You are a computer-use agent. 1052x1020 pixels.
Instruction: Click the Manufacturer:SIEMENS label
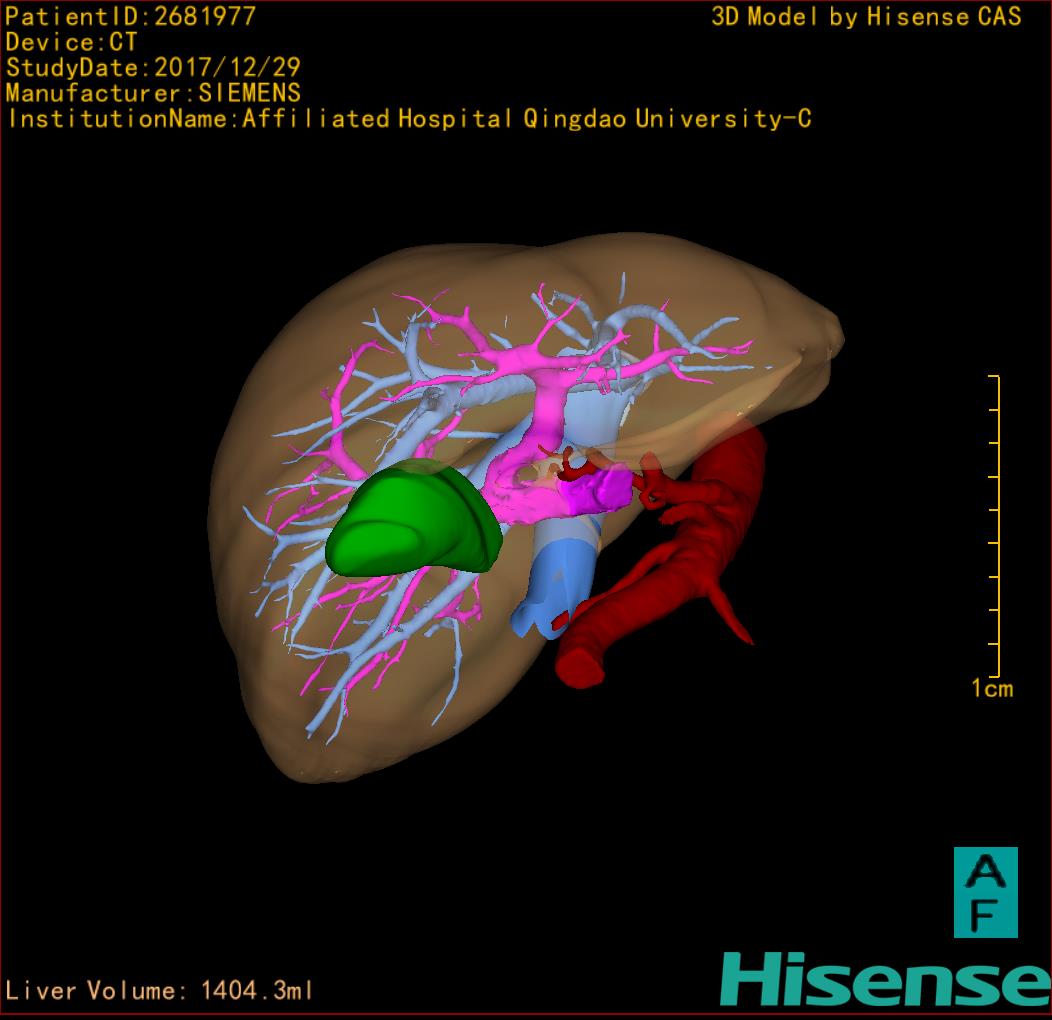(153, 93)
